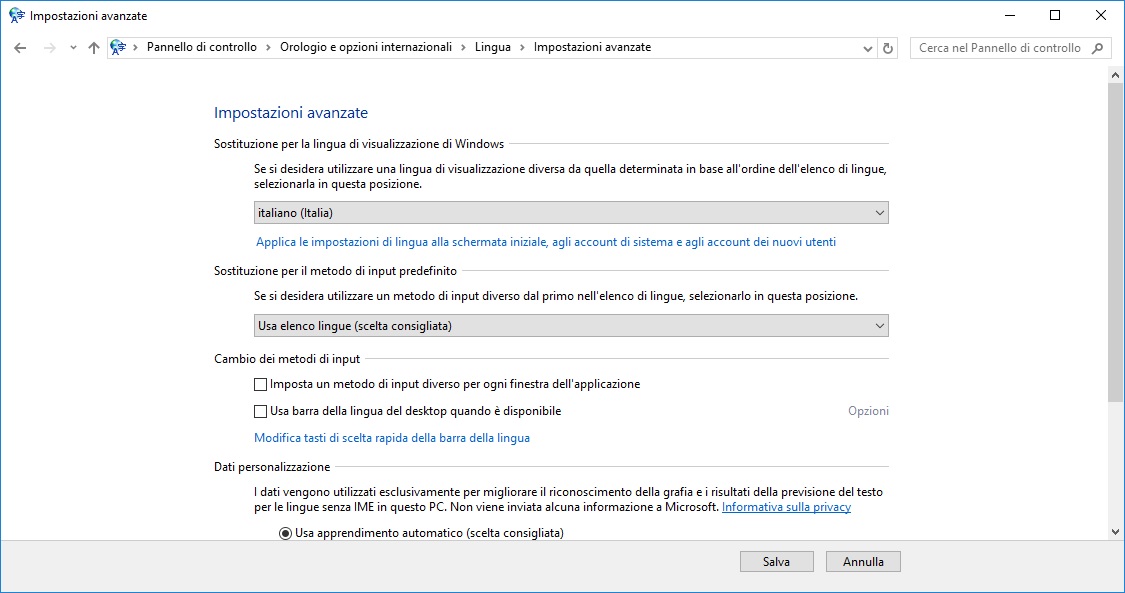Check 'Usa barra della lingua del desktop'
Viewport: 1125px width, 593px height.
click(x=261, y=411)
